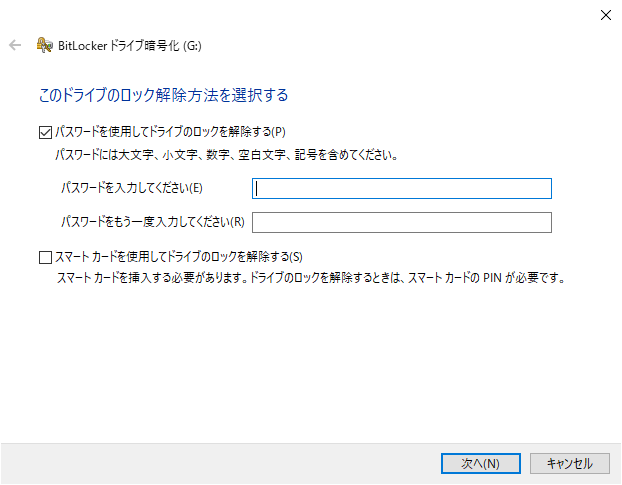
Task: Click the gray footer bar left of 次へ(N)
Action: (220, 463)
